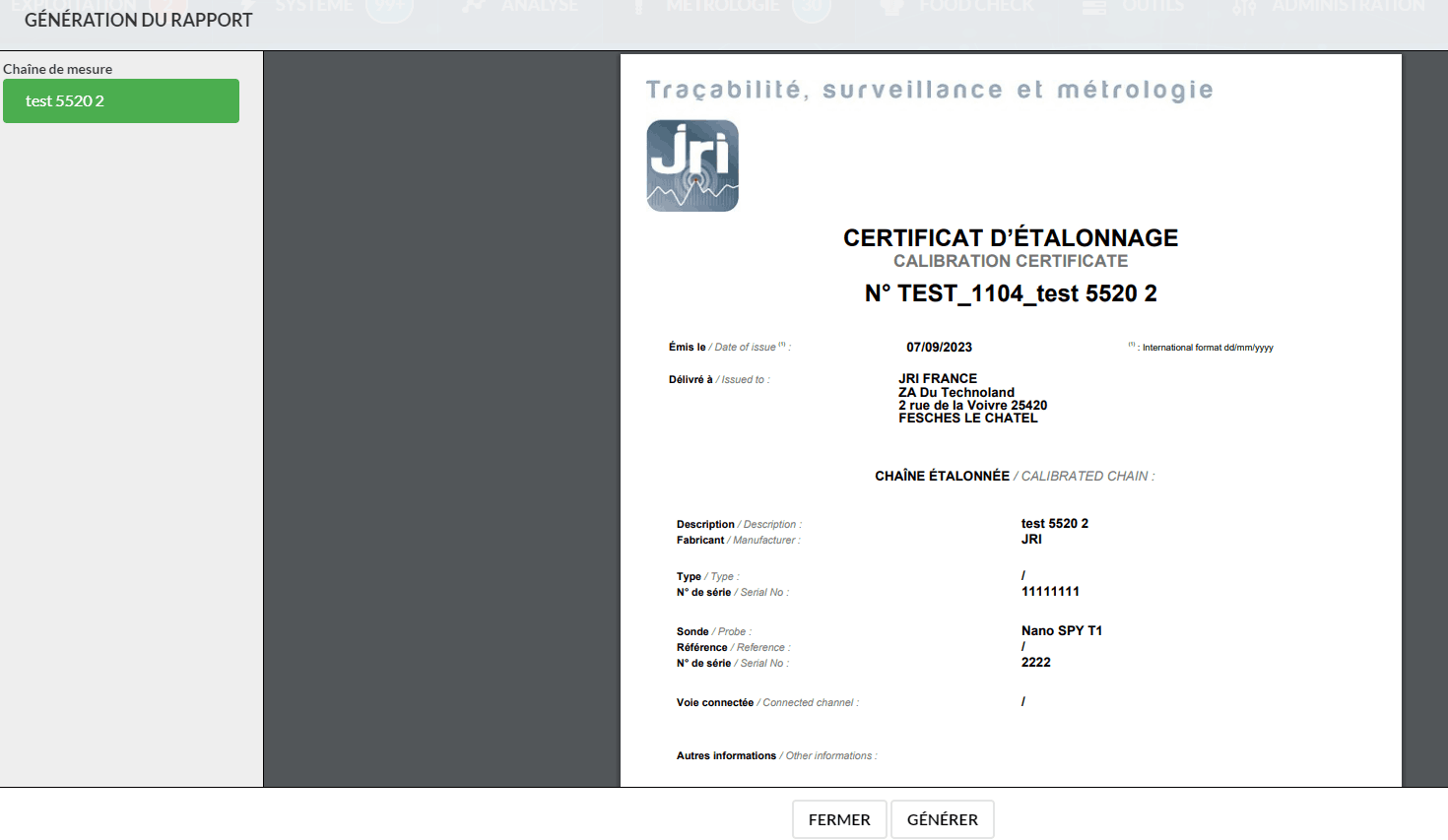The width and height of the screenshot is (1448, 840).
Task: Click certificate number 'N° TEST_1104_test 5520 2'
Action: pyautogui.click(x=1011, y=293)
